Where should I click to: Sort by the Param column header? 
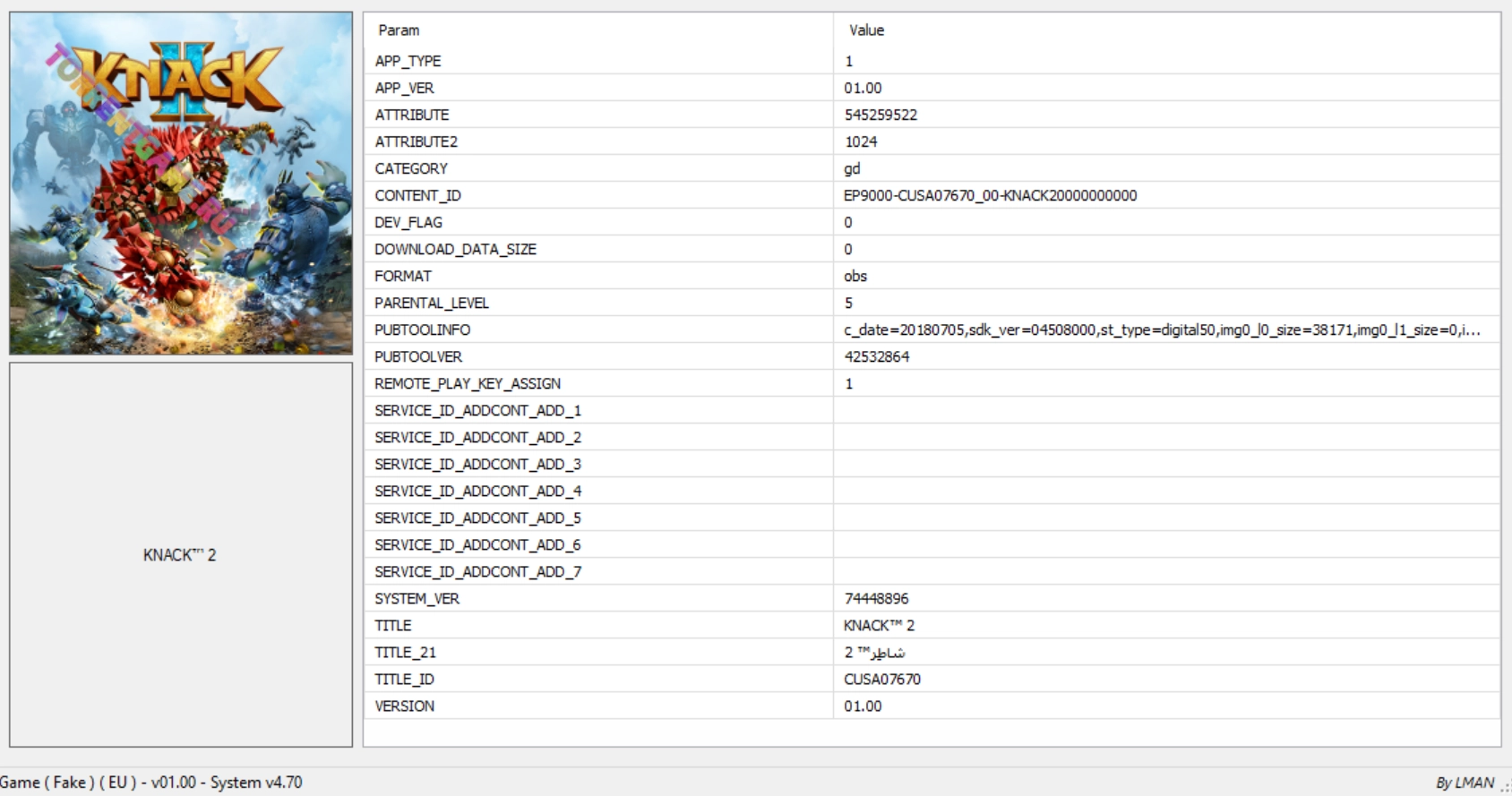(x=399, y=30)
